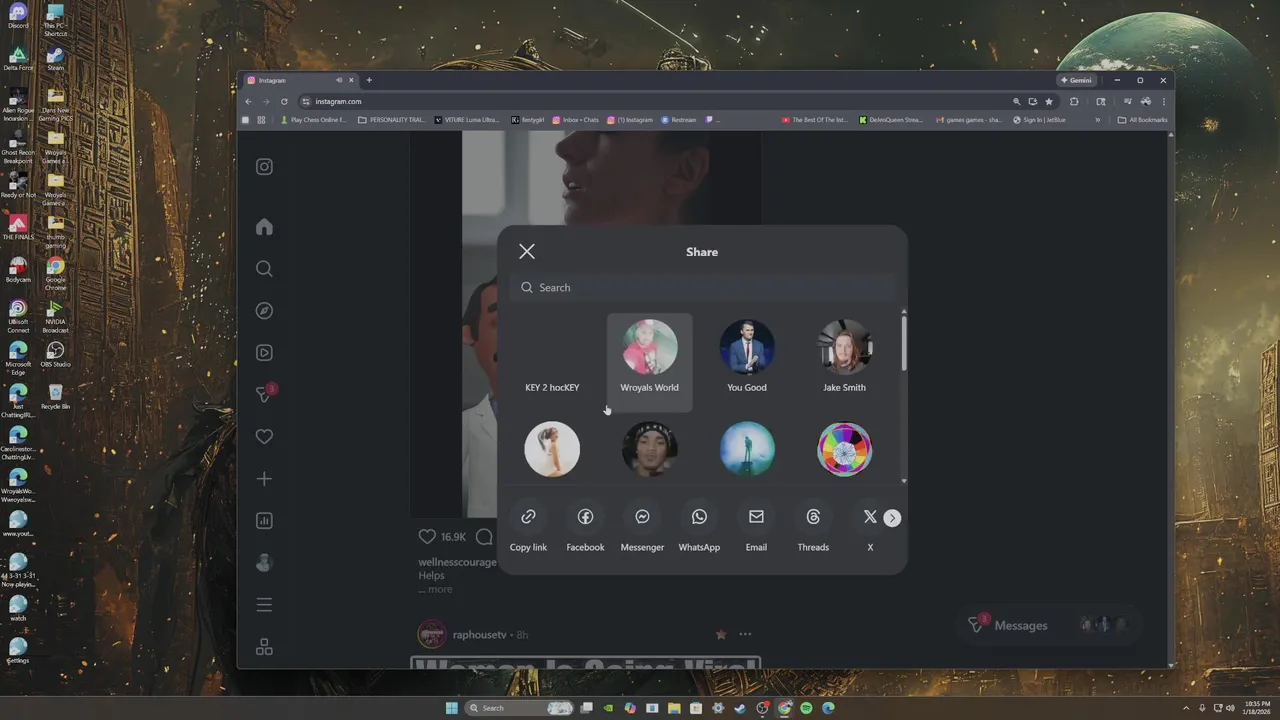
Task: Bookmark this page with the star icon
Action: coord(1049,101)
